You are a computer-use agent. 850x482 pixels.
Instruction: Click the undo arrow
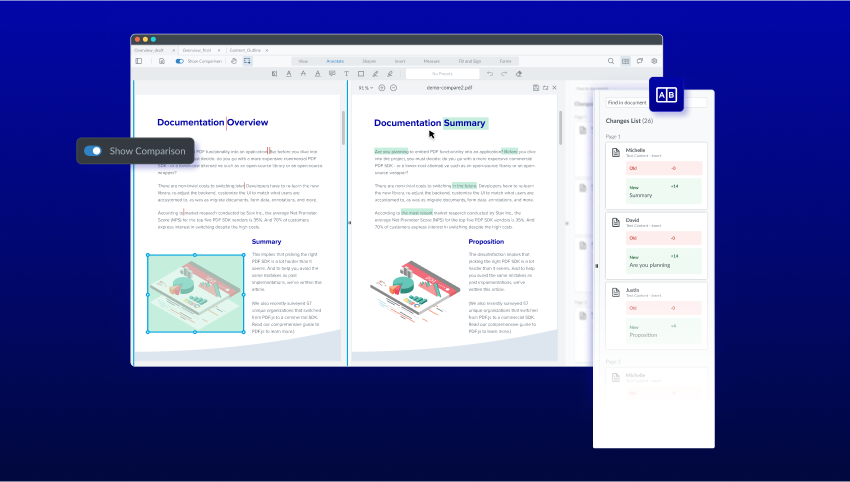[x=490, y=74]
